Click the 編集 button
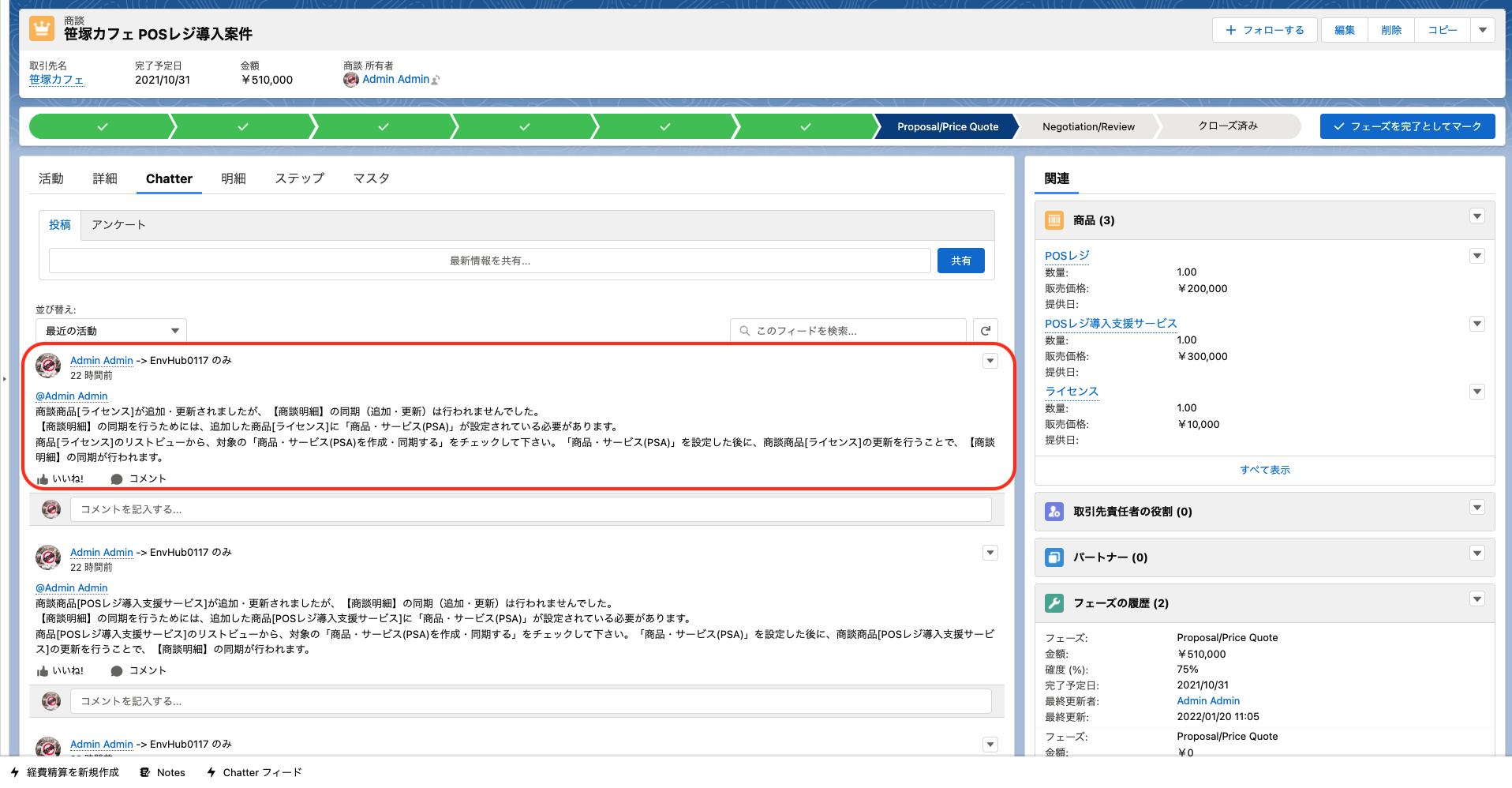Image resolution: width=1512 pixels, height=788 pixels. click(x=1345, y=30)
